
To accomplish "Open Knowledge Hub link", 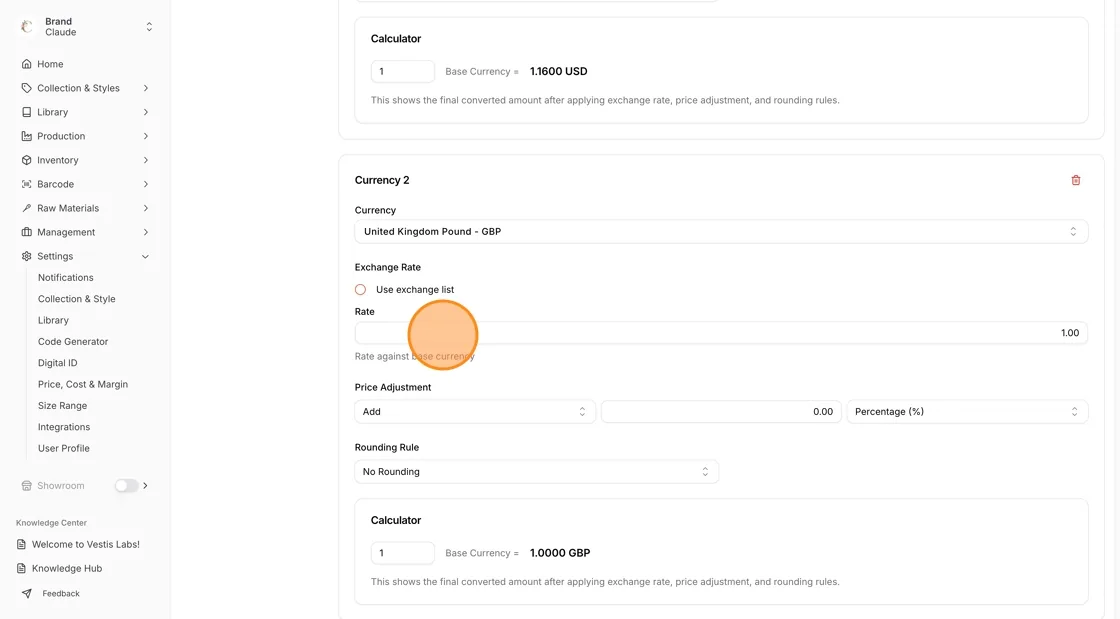I will coord(67,568).
